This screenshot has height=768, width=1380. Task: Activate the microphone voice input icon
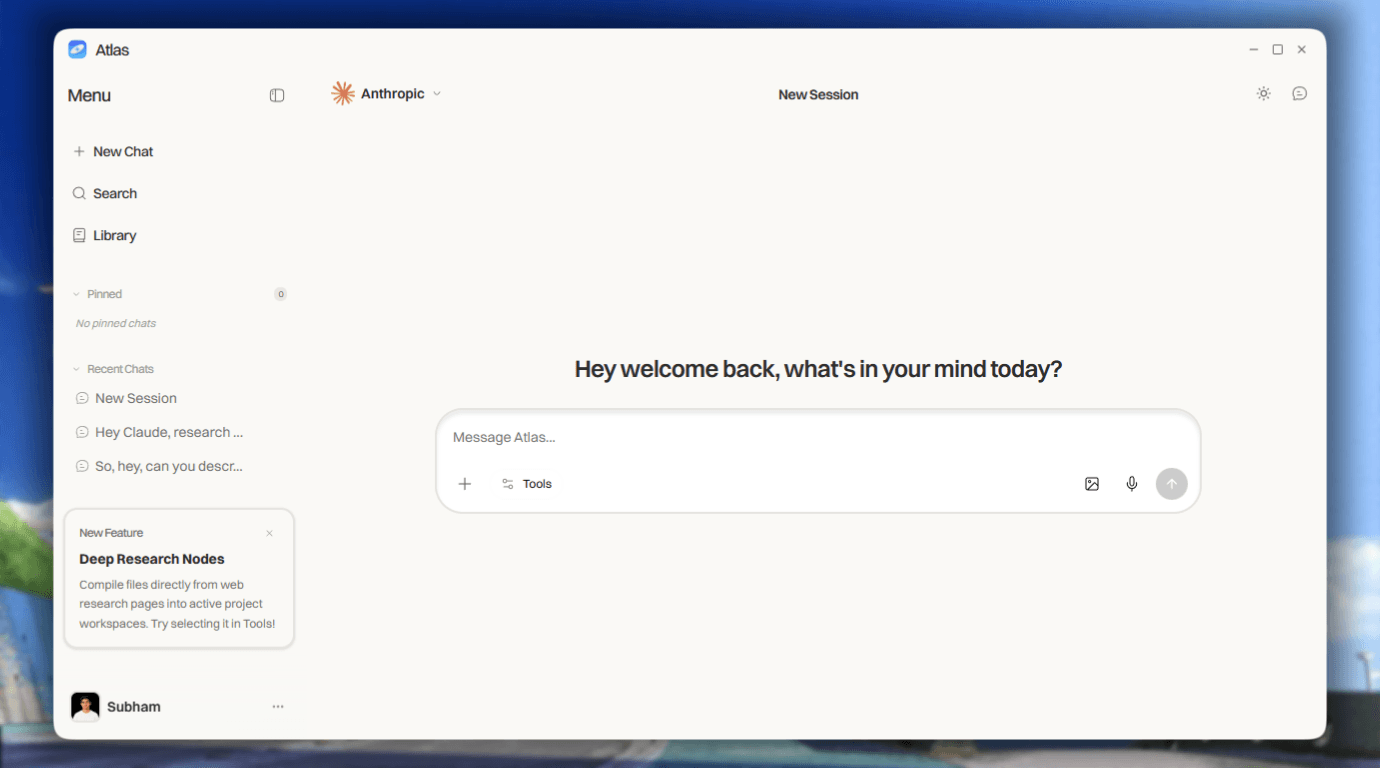(1132, 484)
